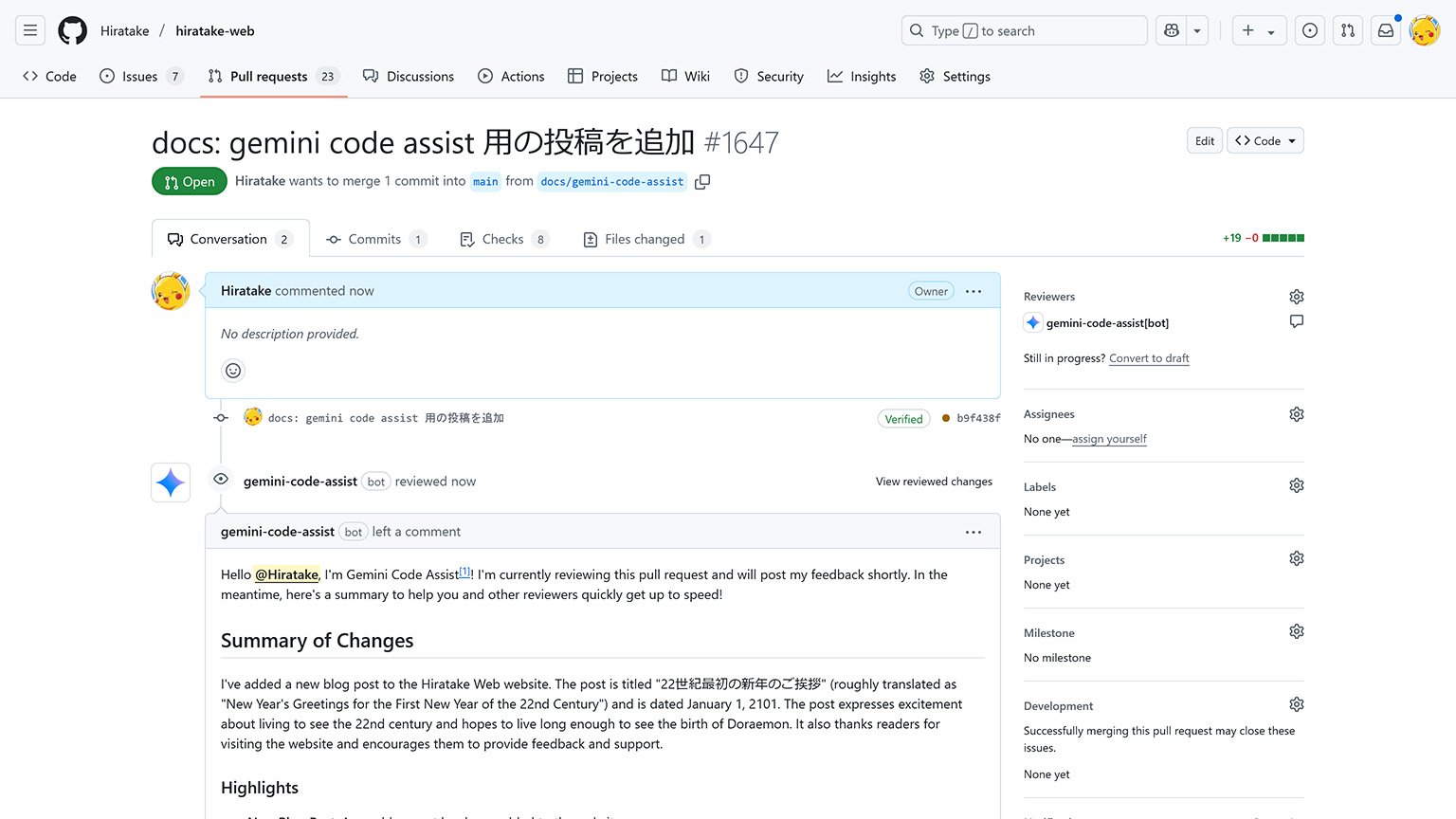Click the Summary of Changes heading
Image resolution: width=1456 pixels, height=819 pixels.
318,641
